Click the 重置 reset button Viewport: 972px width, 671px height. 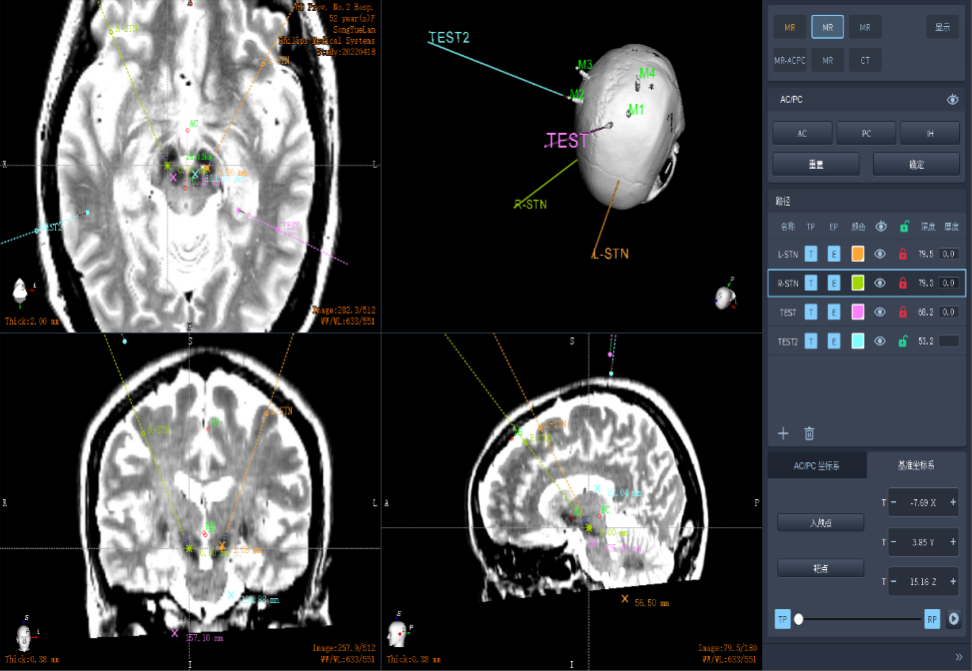[816, 164]
